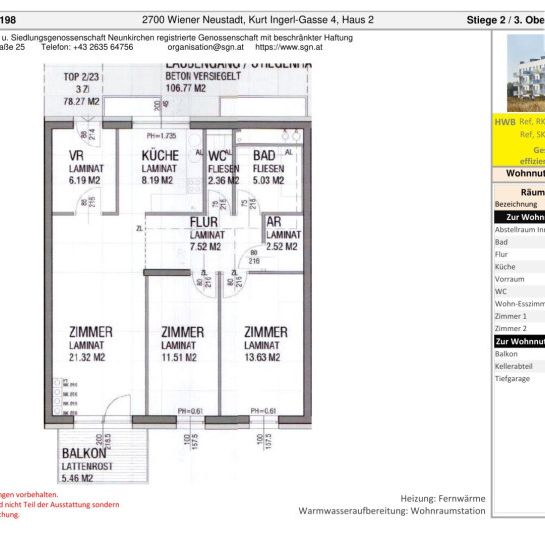Select the KÜCHE room label
Image resolution: width=545 pixels, height=545 pixels.
(160, 155)
